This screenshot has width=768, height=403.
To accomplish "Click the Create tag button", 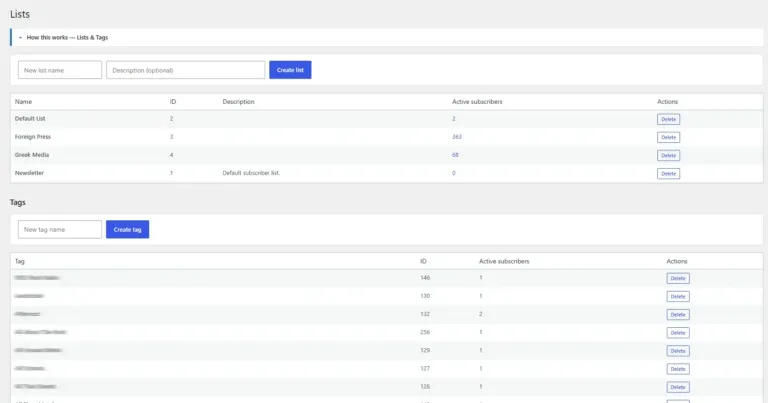I will 127,229.
